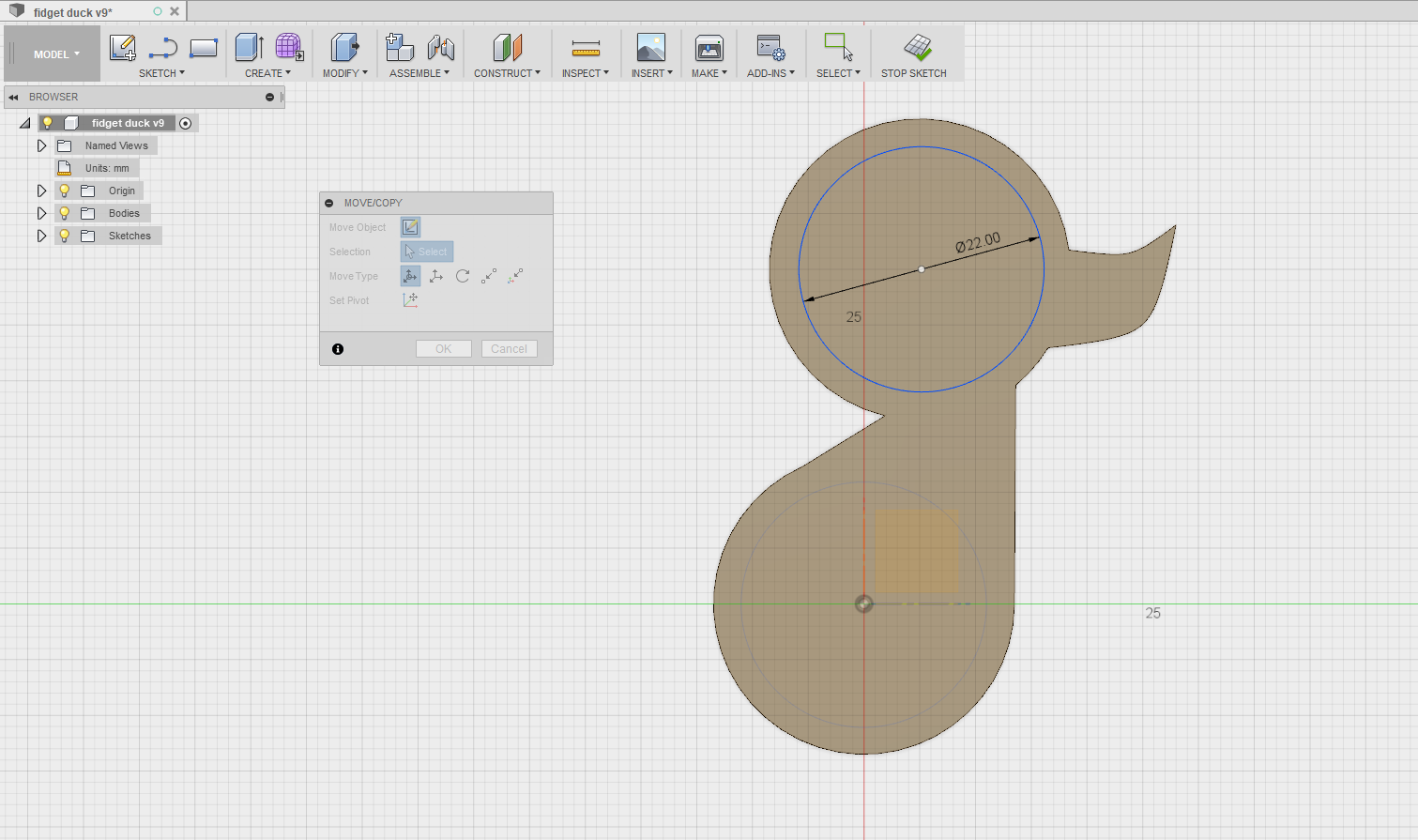Viewport: 1418px width, 840px height.
Task: Click the Stop Sketch icon
Action: 917,47
